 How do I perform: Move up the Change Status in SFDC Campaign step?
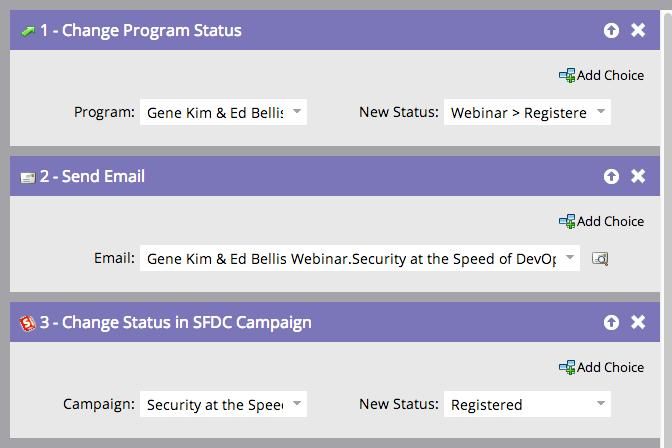coord(611,322)
